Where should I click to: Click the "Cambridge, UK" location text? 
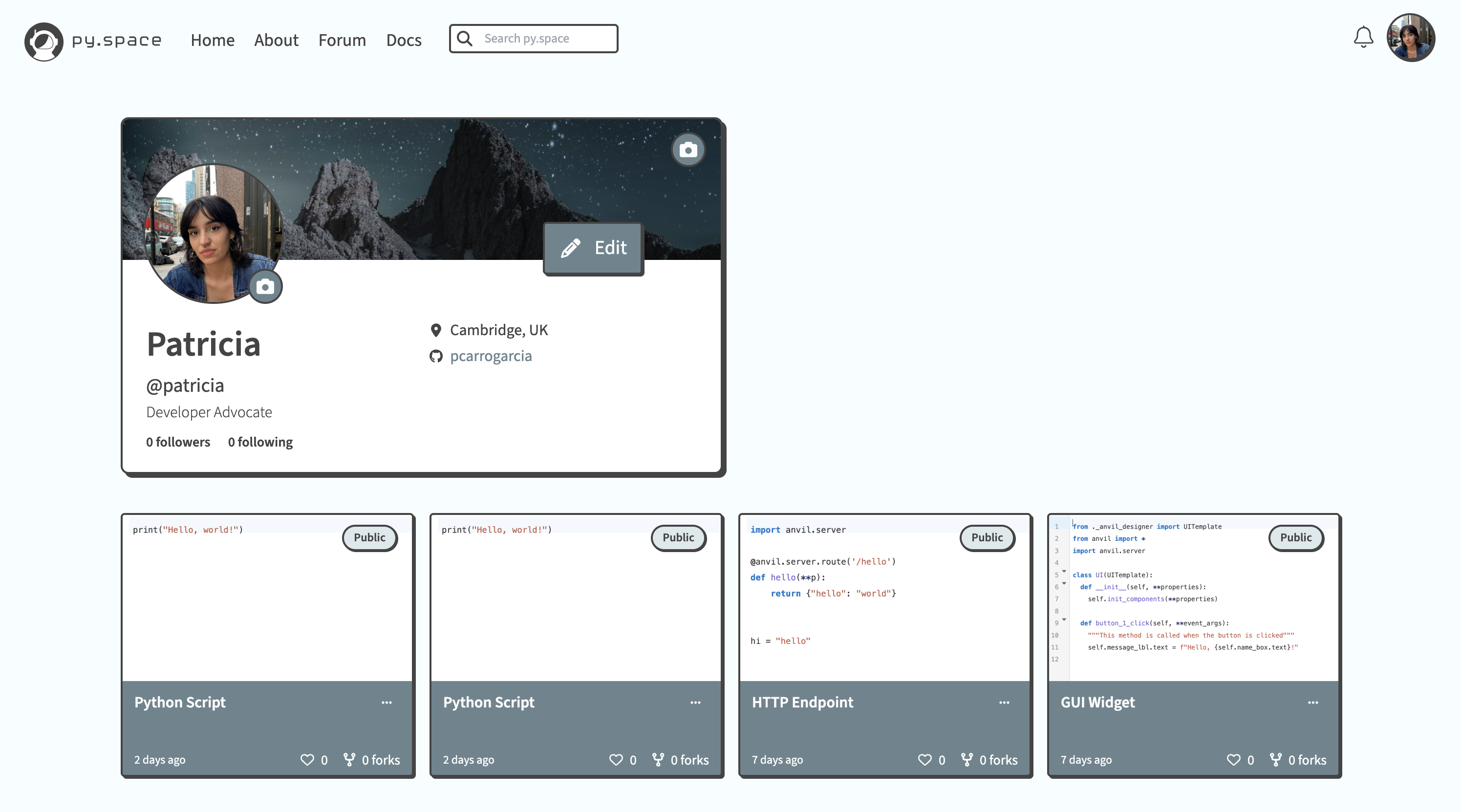click(x=499, y=330)
